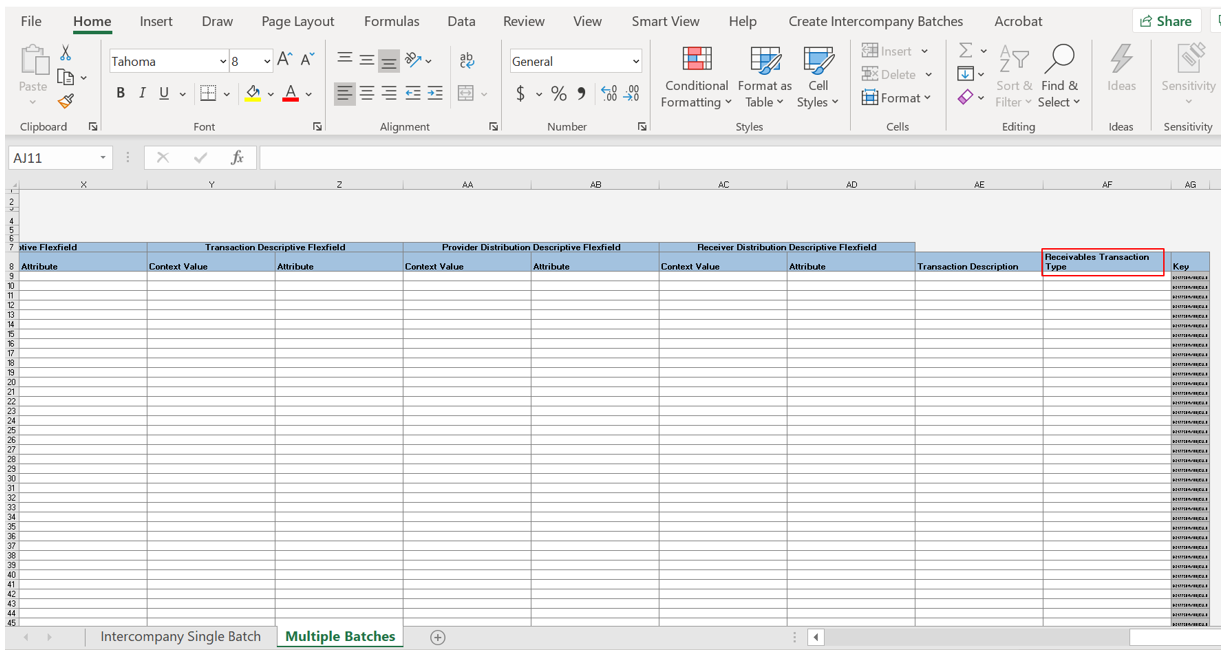Click the Cut scissors icon
The width and height of the screenshot is (1224, 650).
(66, 53)
